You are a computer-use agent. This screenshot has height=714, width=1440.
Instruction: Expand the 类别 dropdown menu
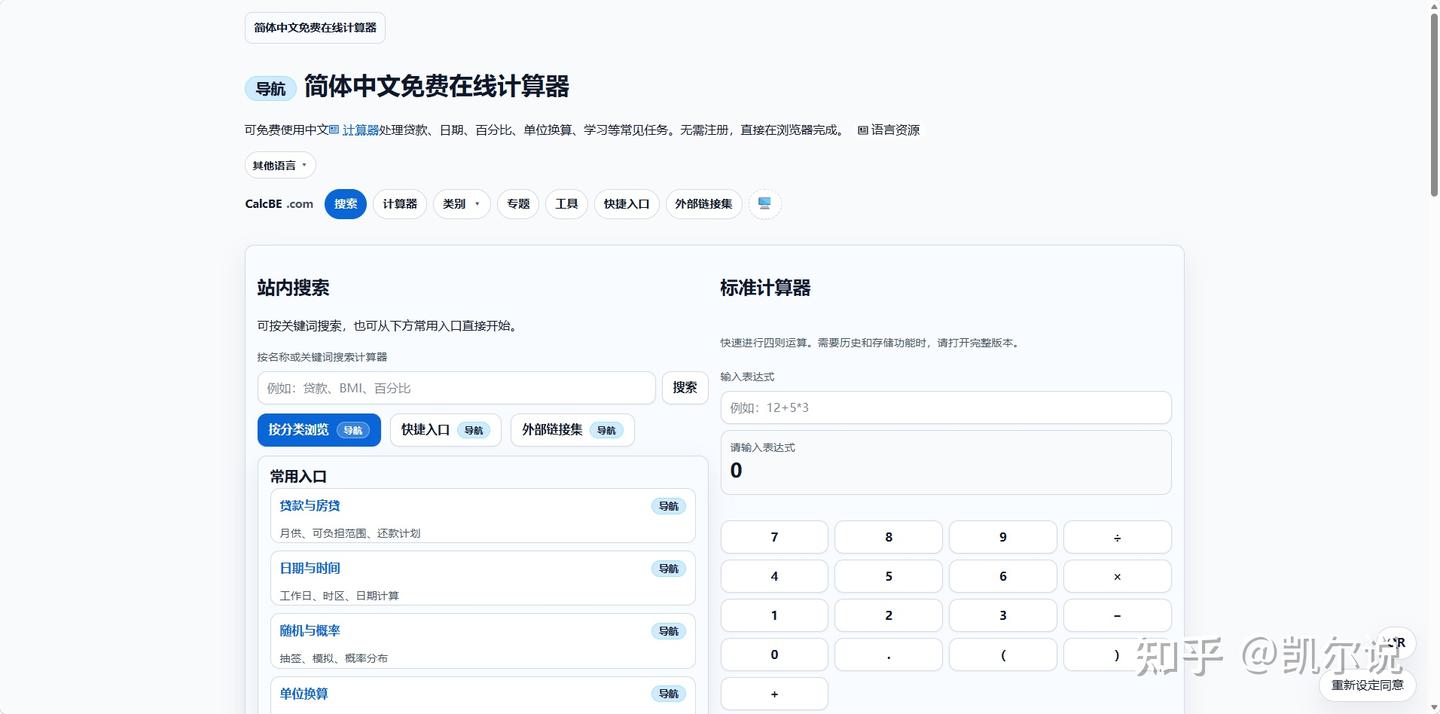[x=461, y=204]
